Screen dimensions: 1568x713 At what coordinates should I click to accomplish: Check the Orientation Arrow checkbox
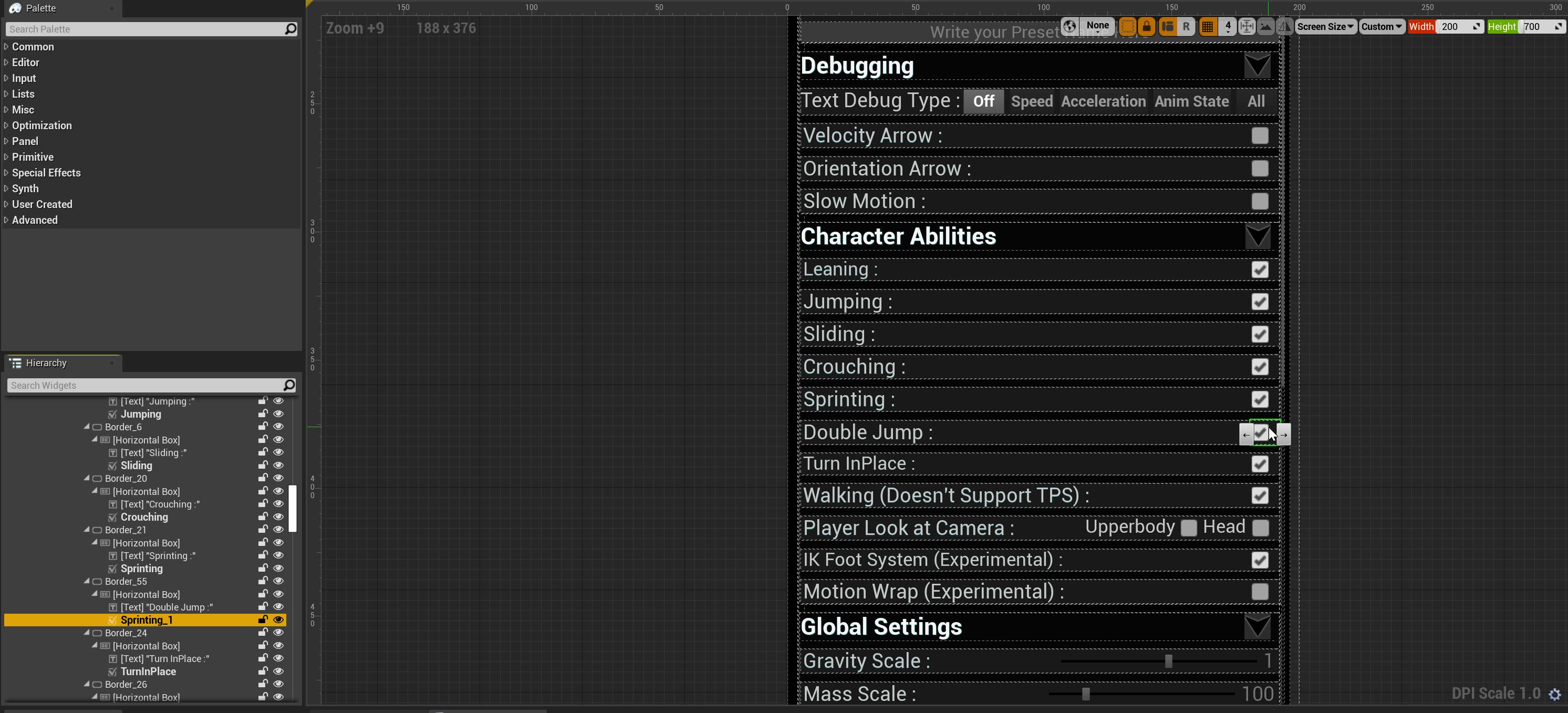pyautogui.click(x=1260, y=169)
